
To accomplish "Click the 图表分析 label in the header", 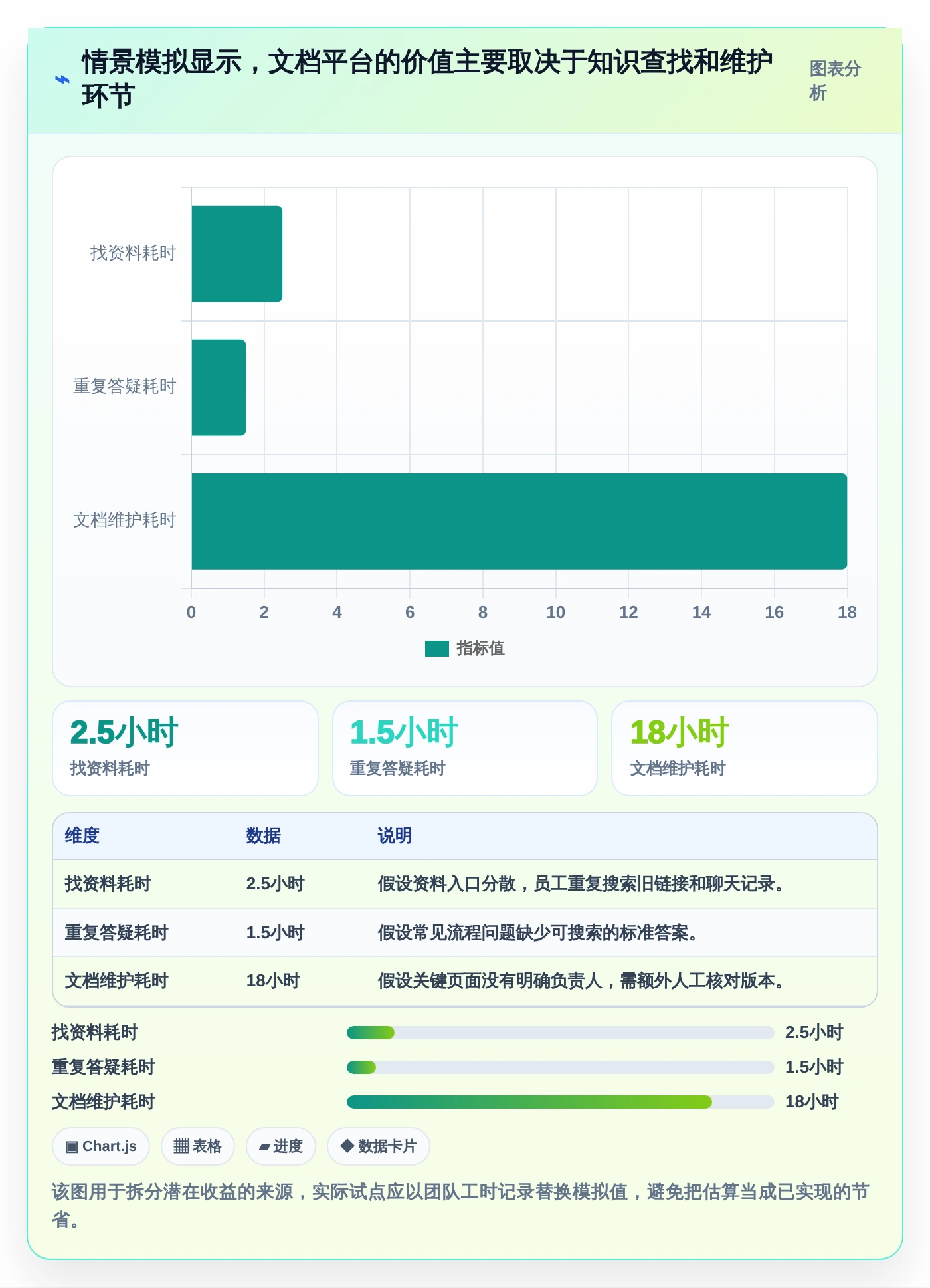I will pos(835,80).
